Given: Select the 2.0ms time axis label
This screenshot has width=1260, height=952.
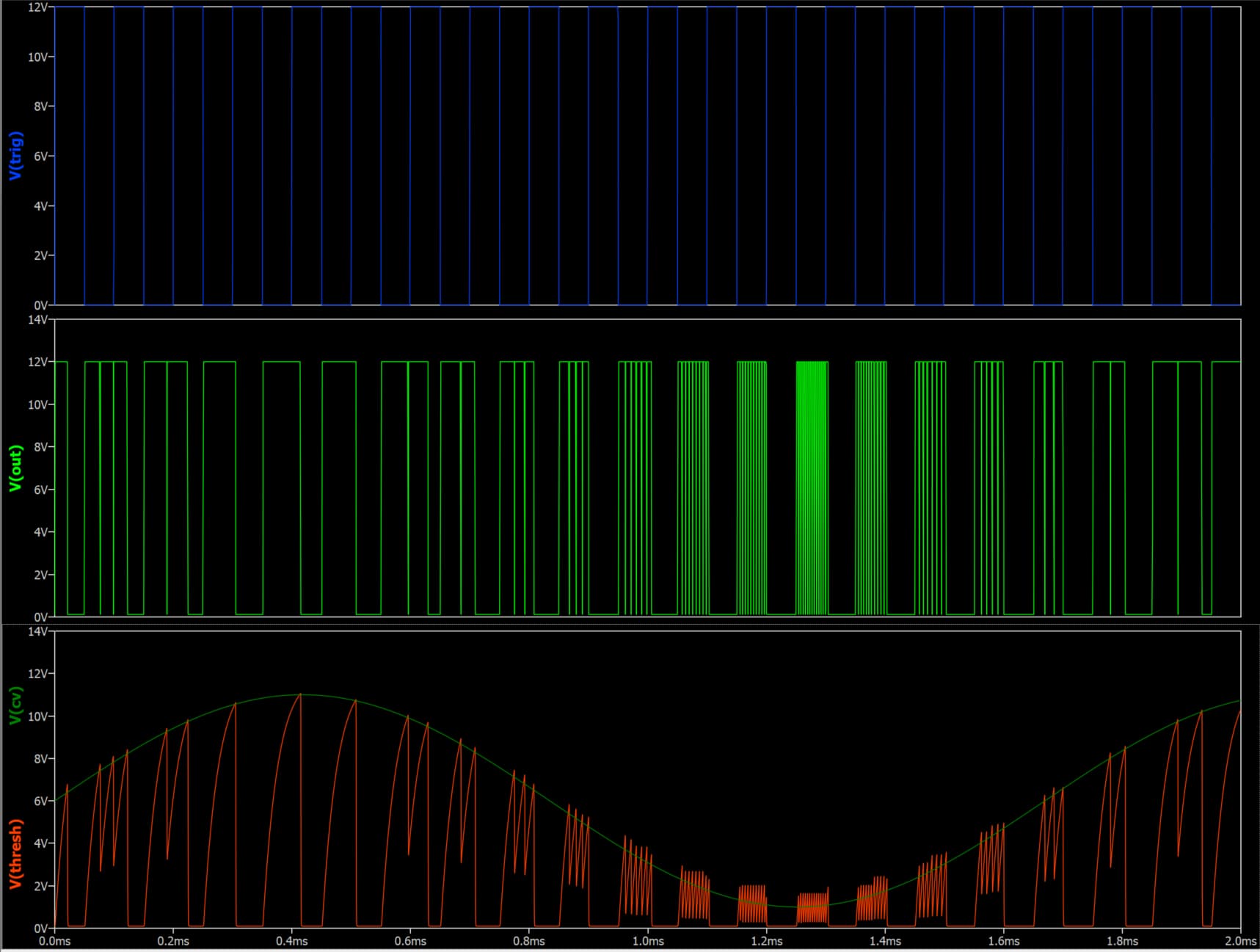Looking at the screenshot, I should coord(1240,941).
